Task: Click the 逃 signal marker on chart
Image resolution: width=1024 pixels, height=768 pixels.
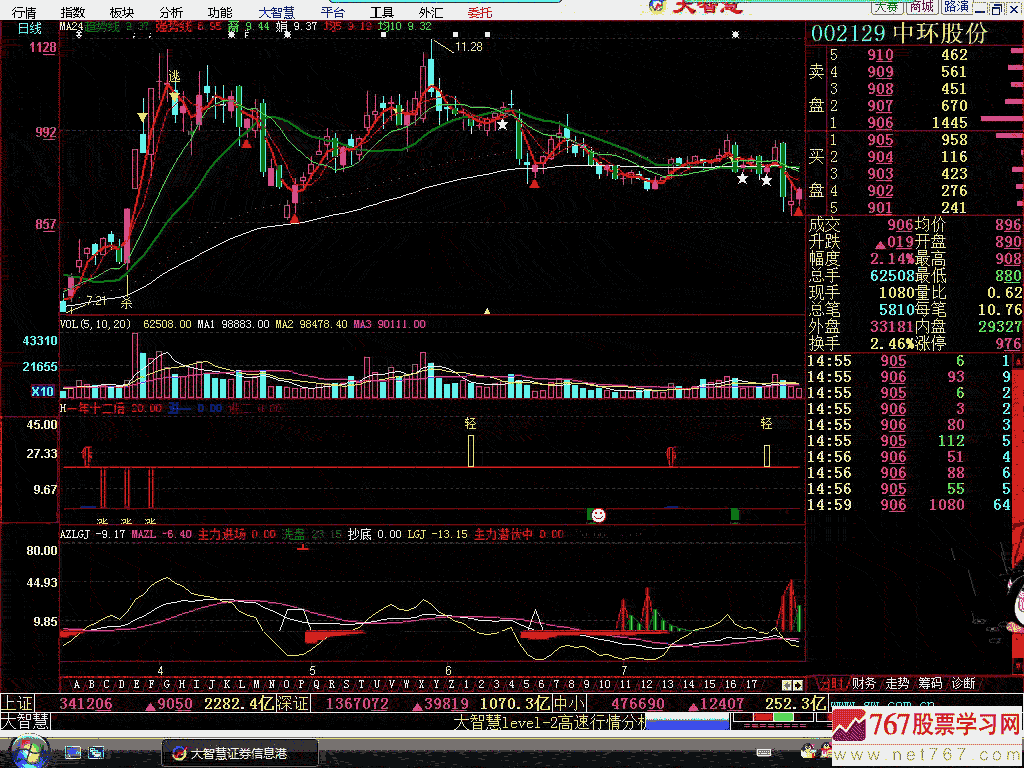Action: pyautogui.click(x=174, y=77)
